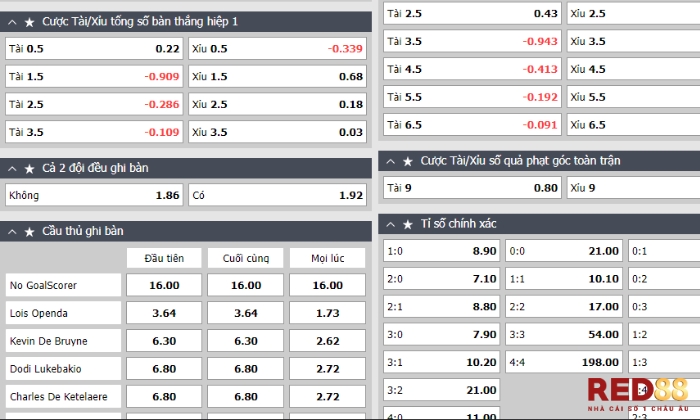Collapse the Cả 2 đội đều ghi bàn section
Viewport: 700px width, 420px height.
12,169
